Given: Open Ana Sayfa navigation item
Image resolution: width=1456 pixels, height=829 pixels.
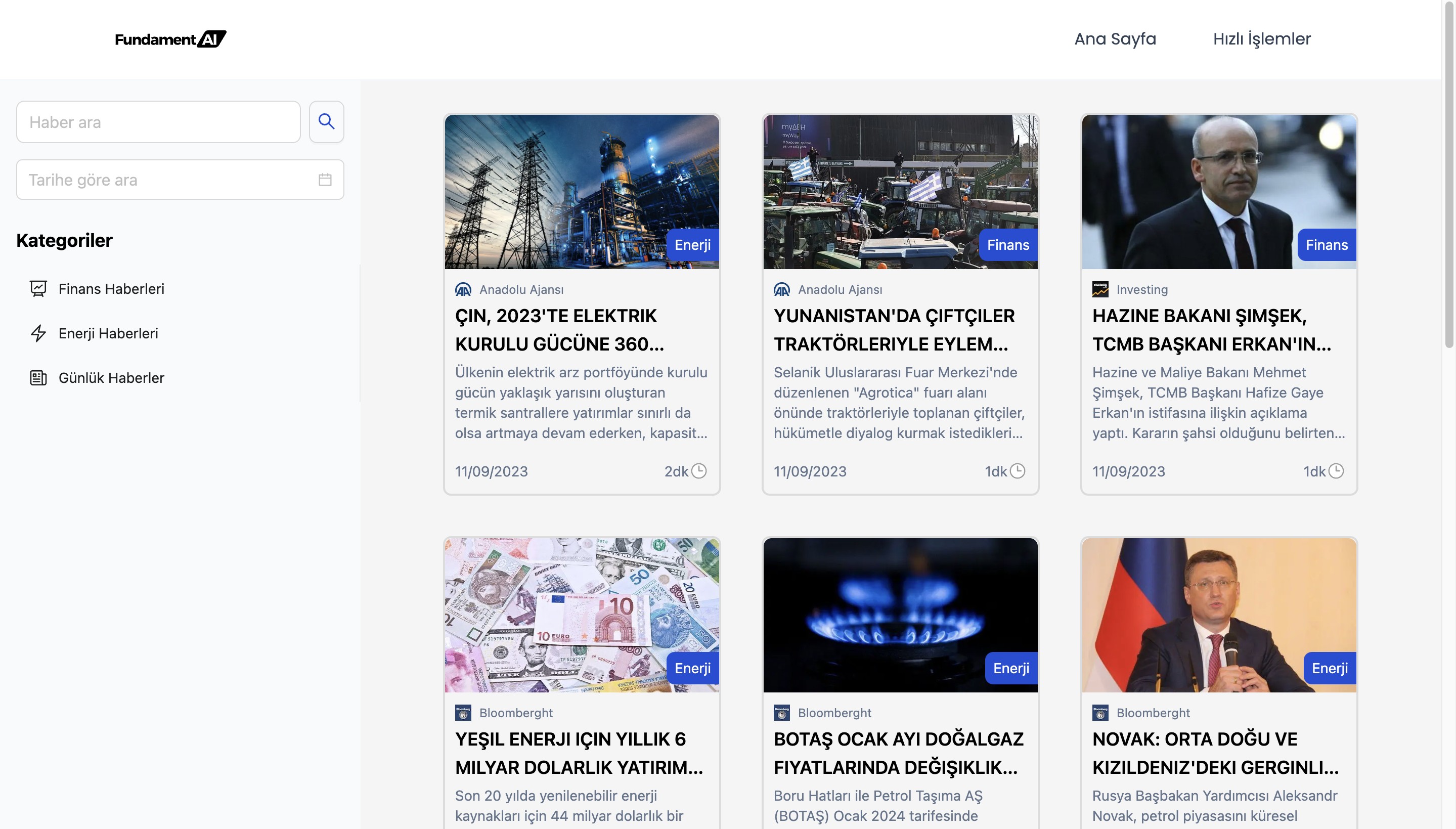Looking at the screenshot, I should point(1115,38).
